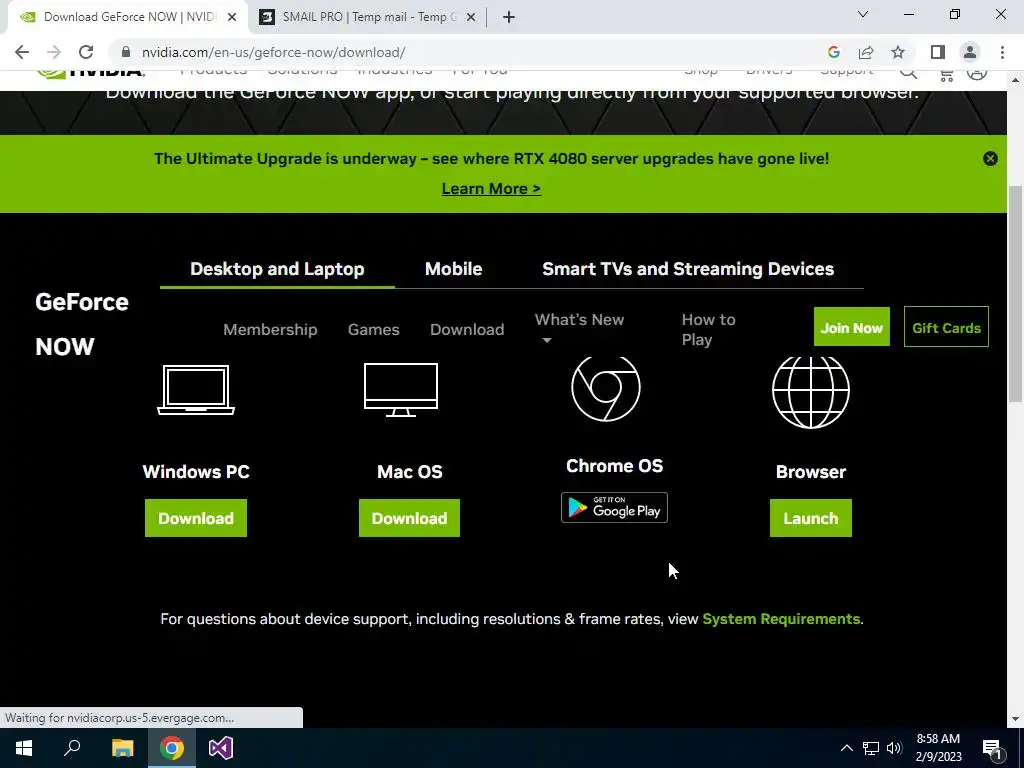This screenshot has height=768, width=1024.
Task: Click the Gift Cards button
Action: (946, 327)
